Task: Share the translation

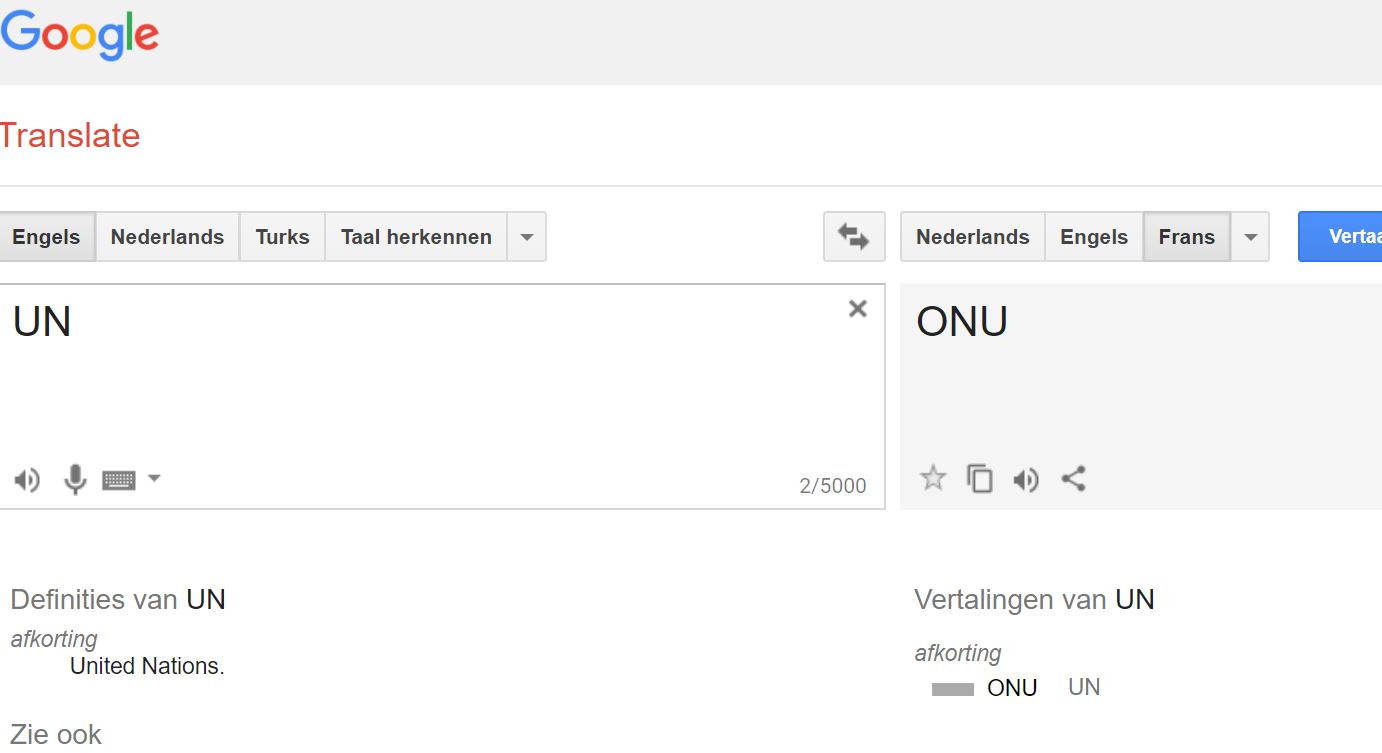Action: pos(1073,479)
